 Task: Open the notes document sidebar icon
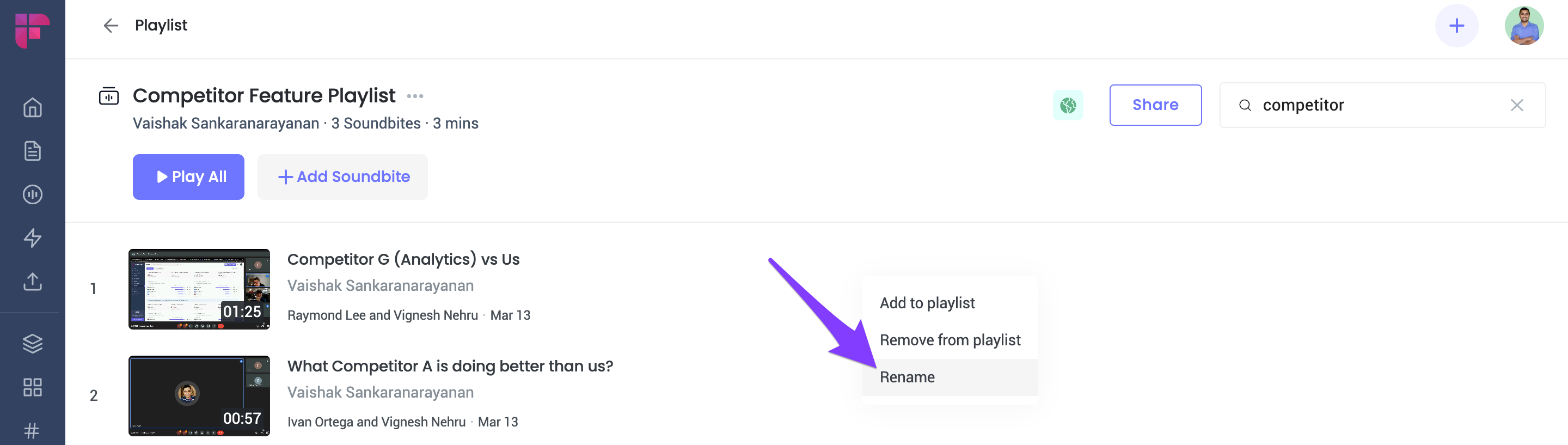pyautogui.click(x=32, y=150)
